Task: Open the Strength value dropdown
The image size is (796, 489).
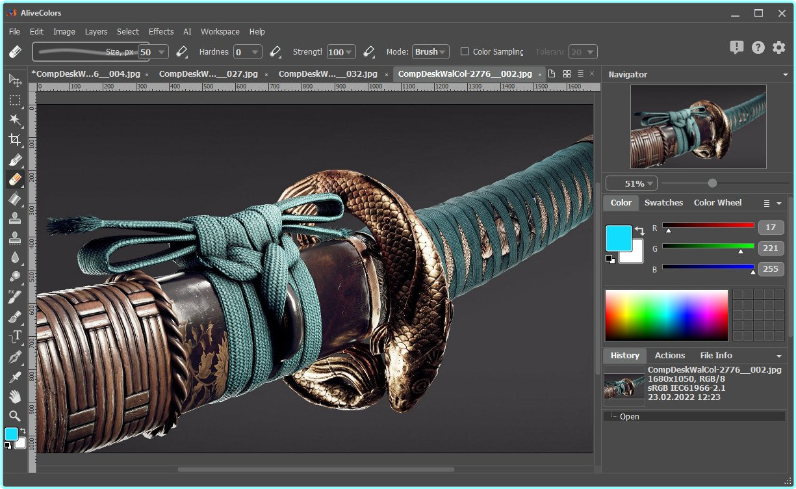Action: 341,51
